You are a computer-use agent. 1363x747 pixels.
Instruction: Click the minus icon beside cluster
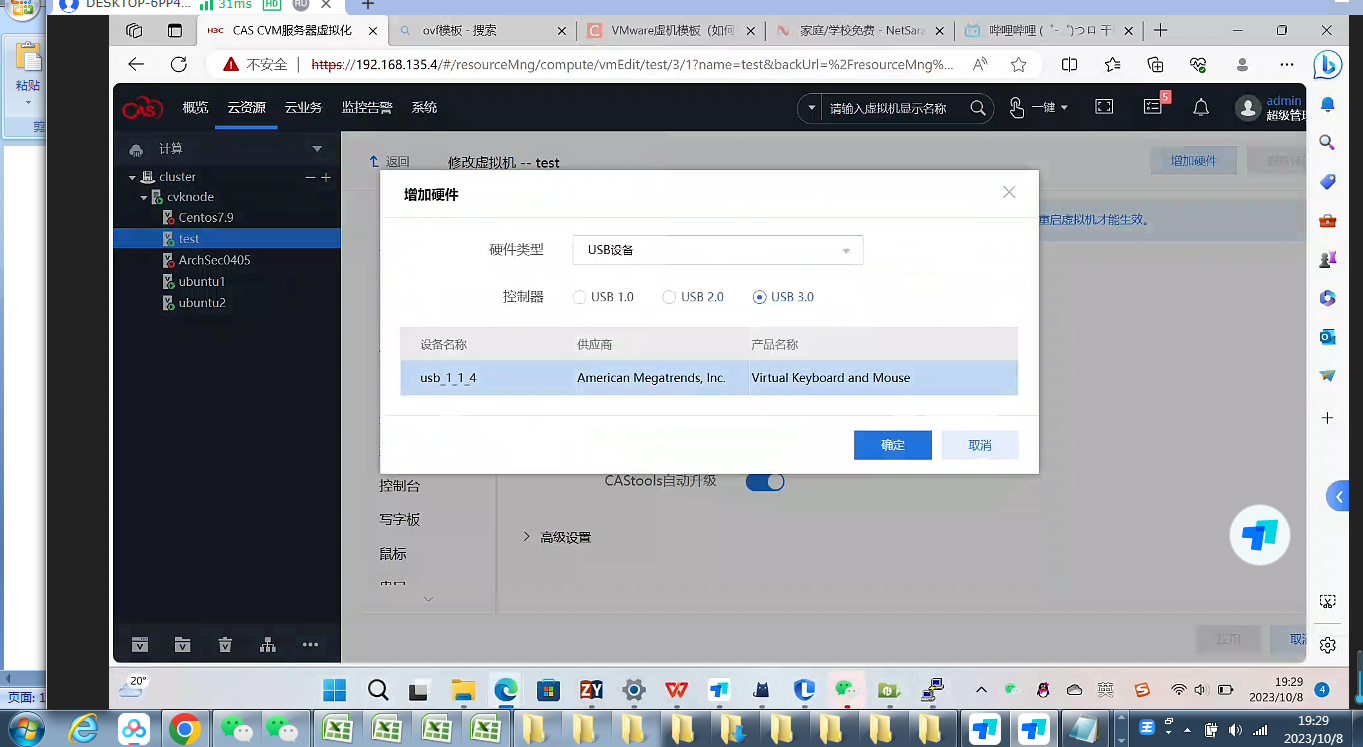[310, 177]
